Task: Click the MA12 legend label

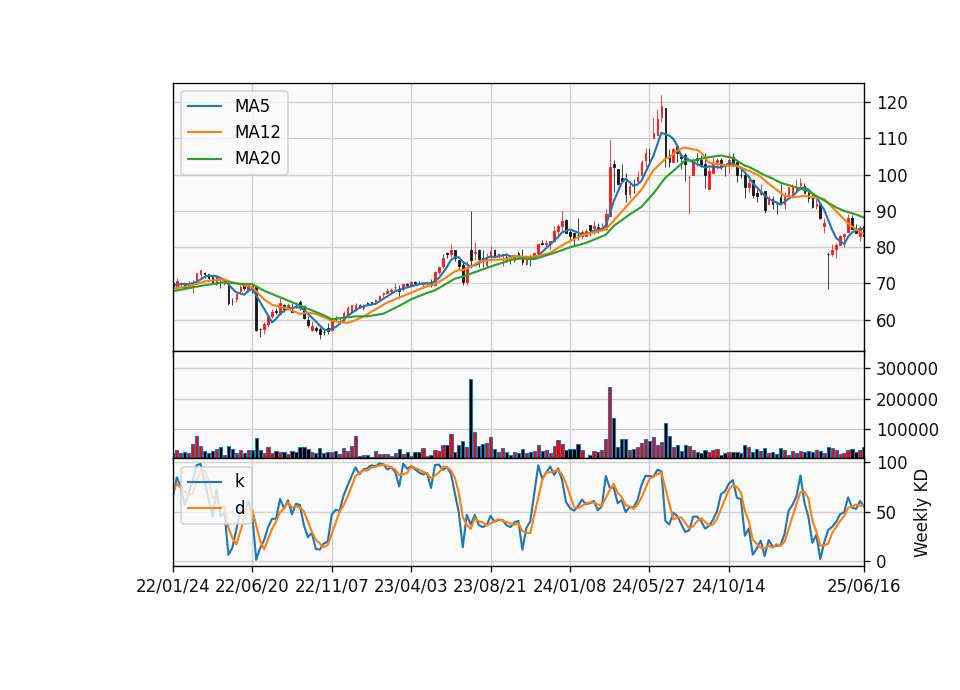Action: (x=257, y=132)
